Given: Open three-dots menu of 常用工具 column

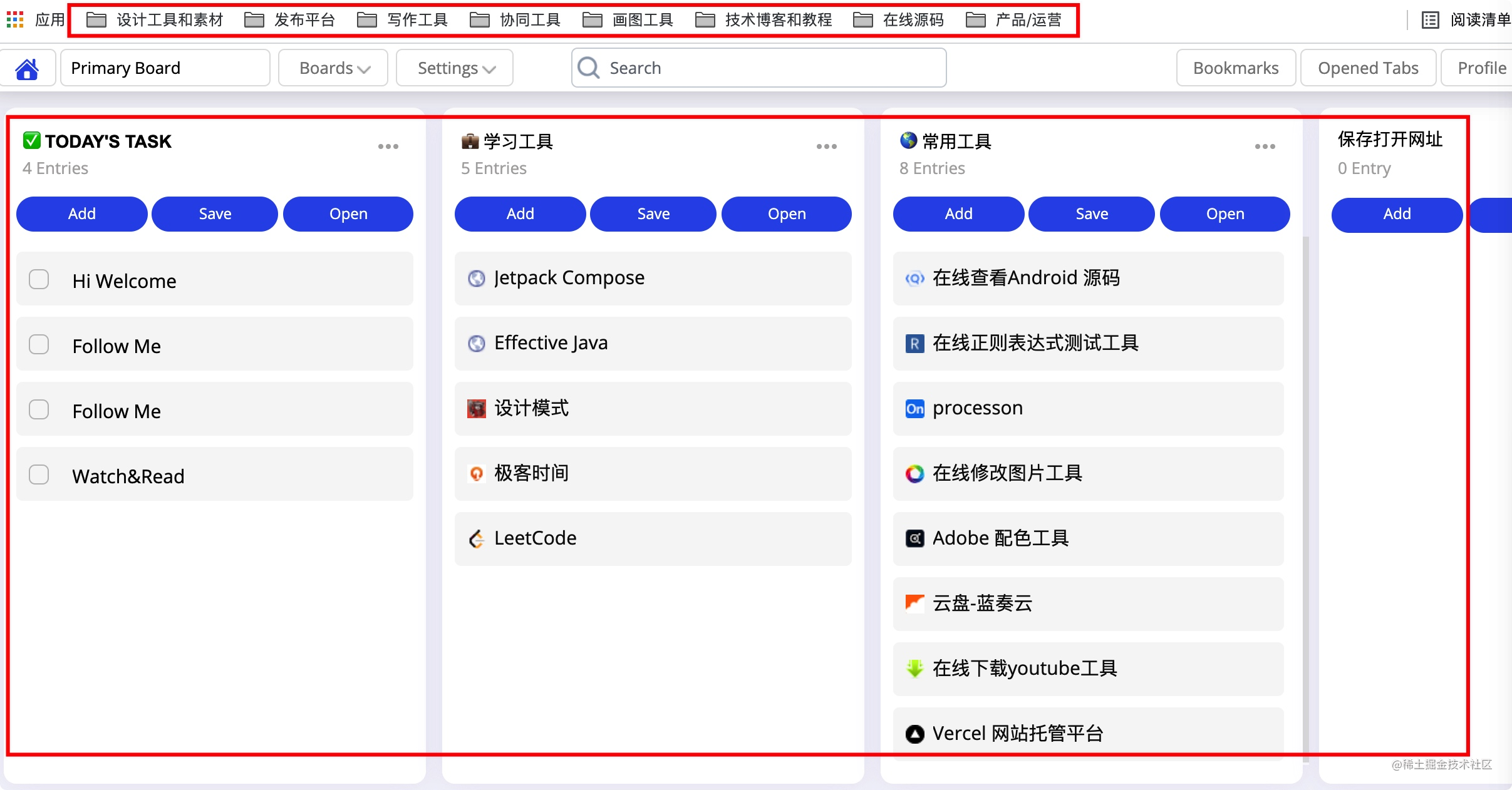Looking at the screenshot, I should pos(1265,146).
